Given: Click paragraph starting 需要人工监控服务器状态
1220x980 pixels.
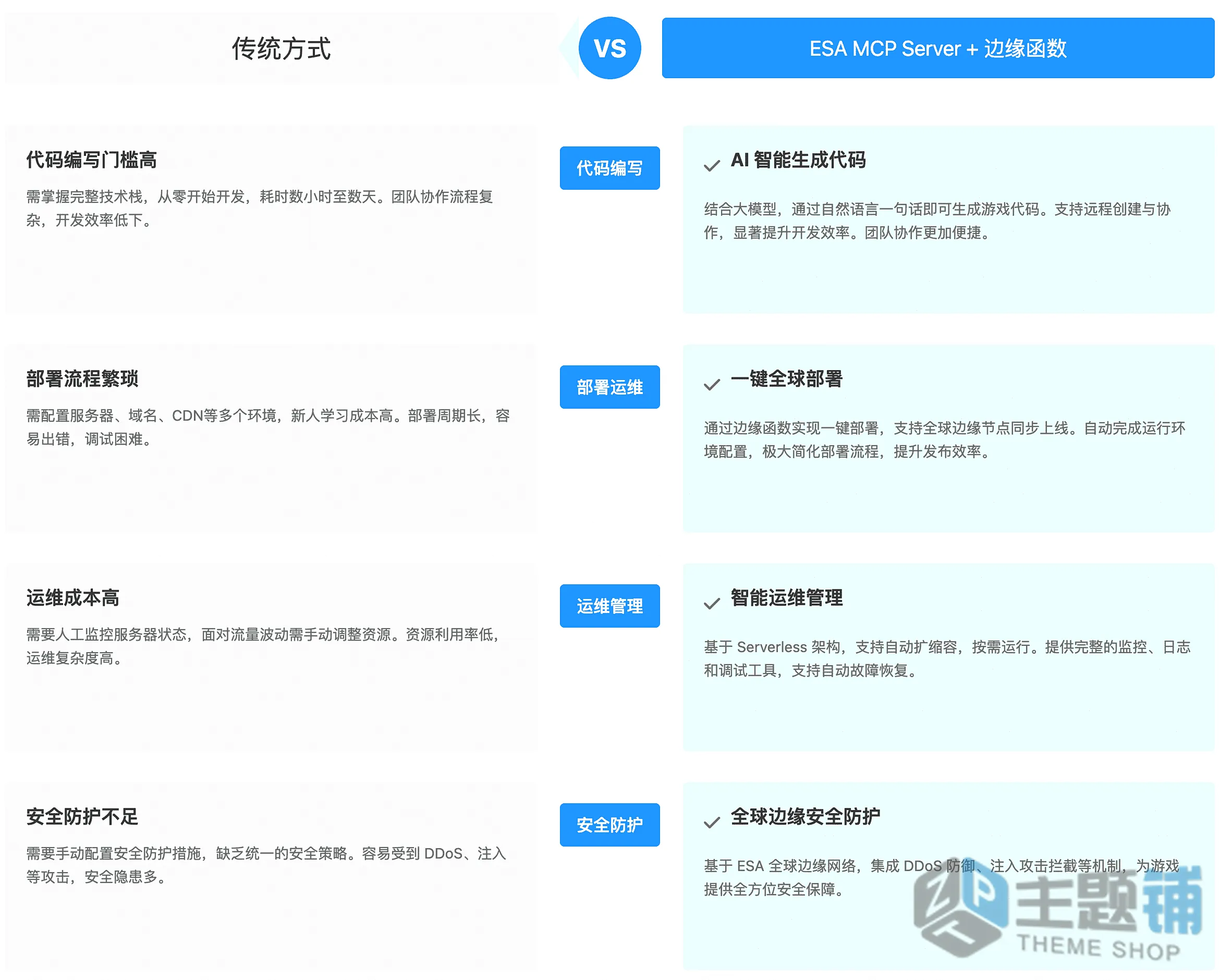Looking at the screenshot, I should [263, 646].
